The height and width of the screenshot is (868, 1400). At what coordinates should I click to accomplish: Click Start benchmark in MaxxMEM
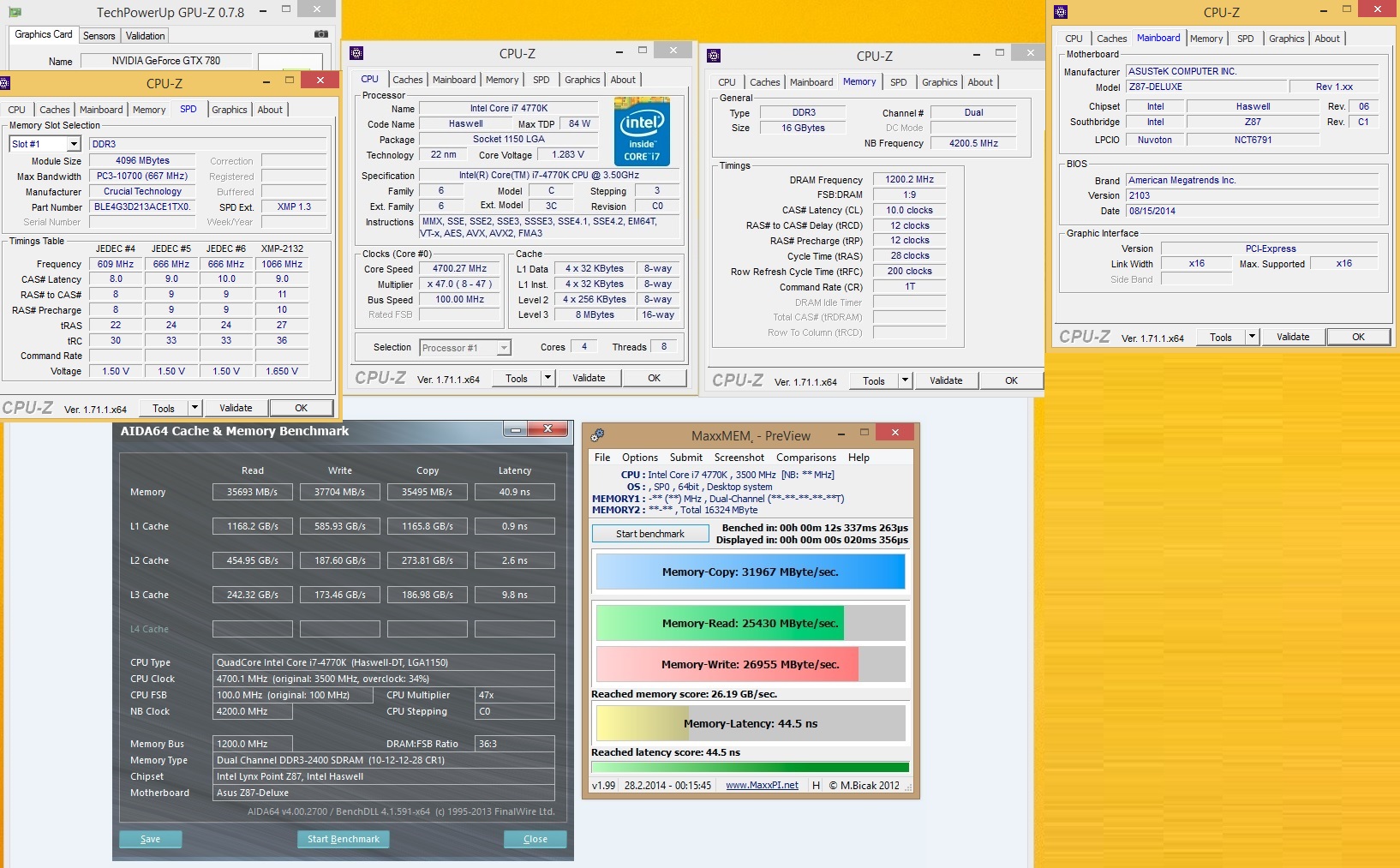(x=649, y=534)
